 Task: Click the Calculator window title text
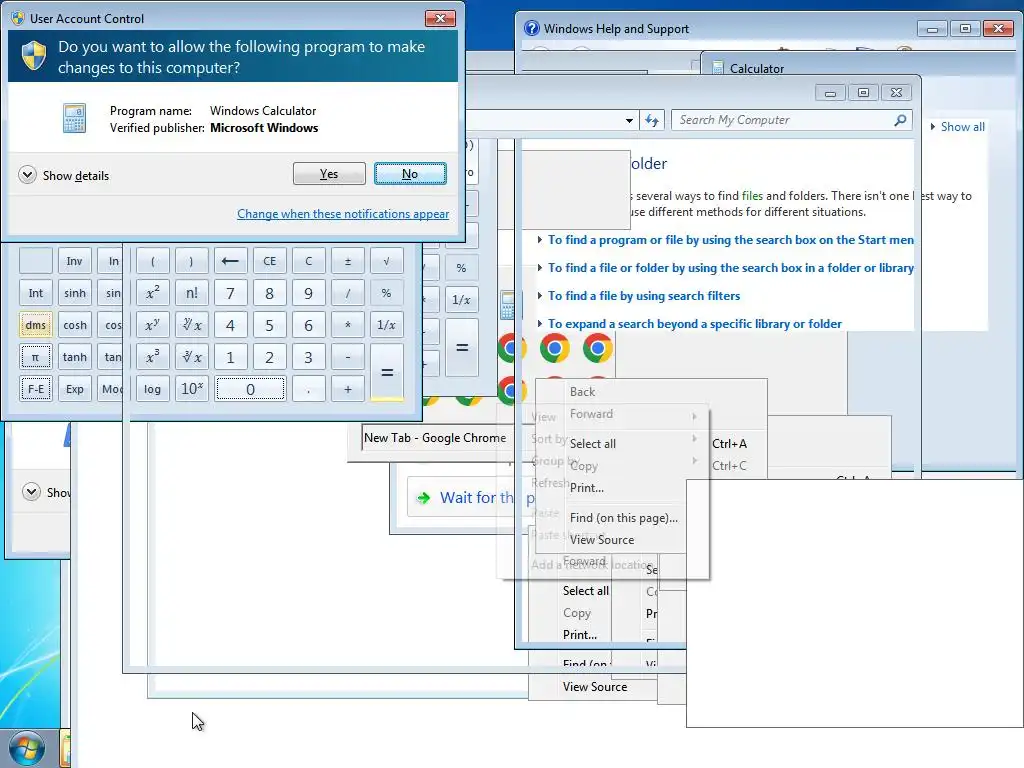click(757, 69)
